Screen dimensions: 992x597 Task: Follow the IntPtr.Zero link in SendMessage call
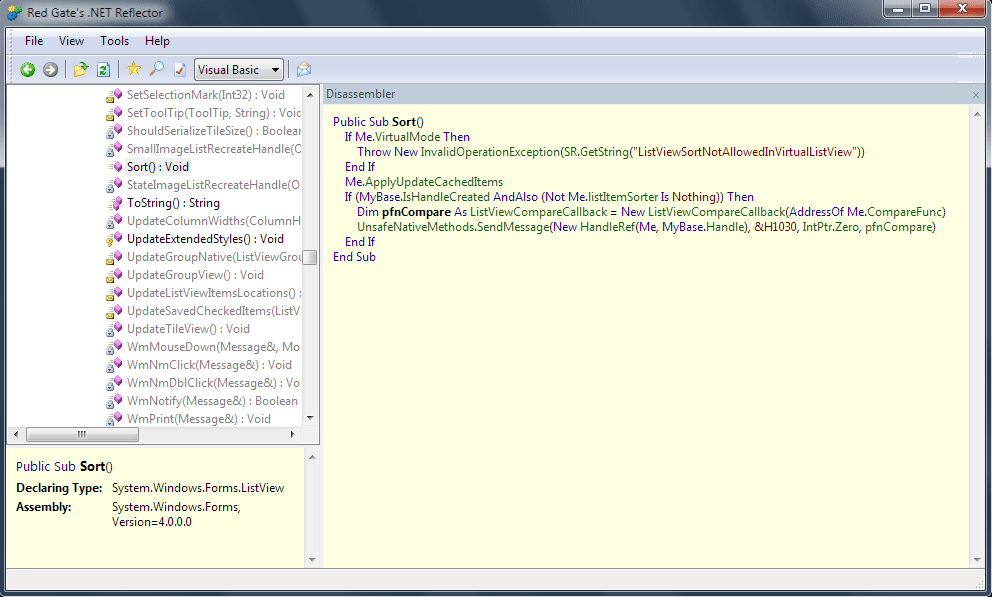tap(831, 227)
